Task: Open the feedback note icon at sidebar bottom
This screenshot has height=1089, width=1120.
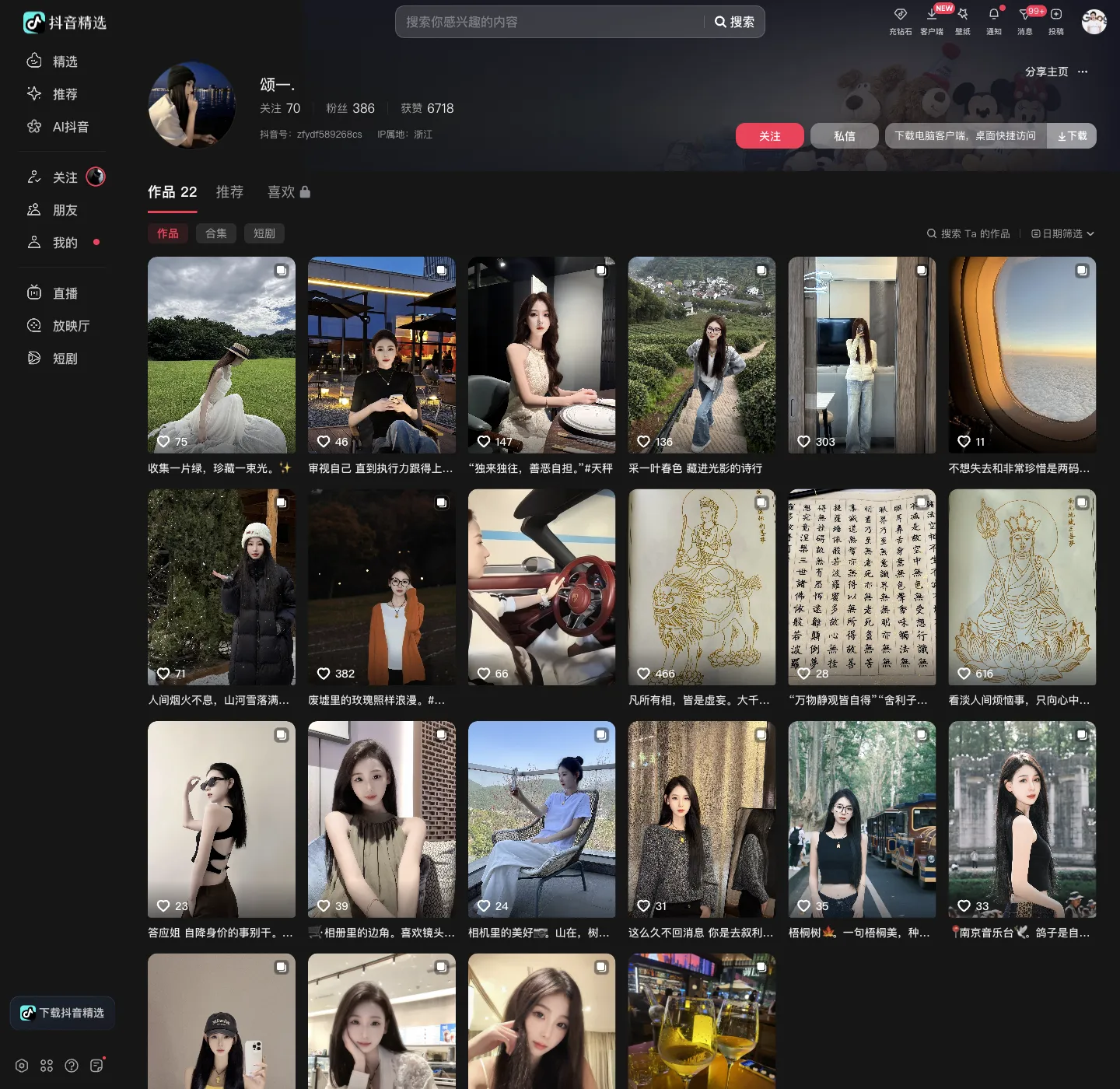Action: (96, 1066)
